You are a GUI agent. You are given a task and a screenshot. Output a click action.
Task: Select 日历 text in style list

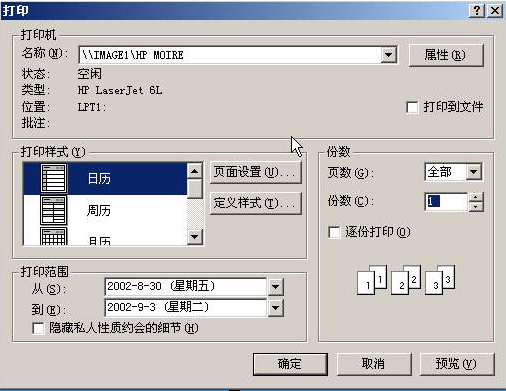(99, 178)
